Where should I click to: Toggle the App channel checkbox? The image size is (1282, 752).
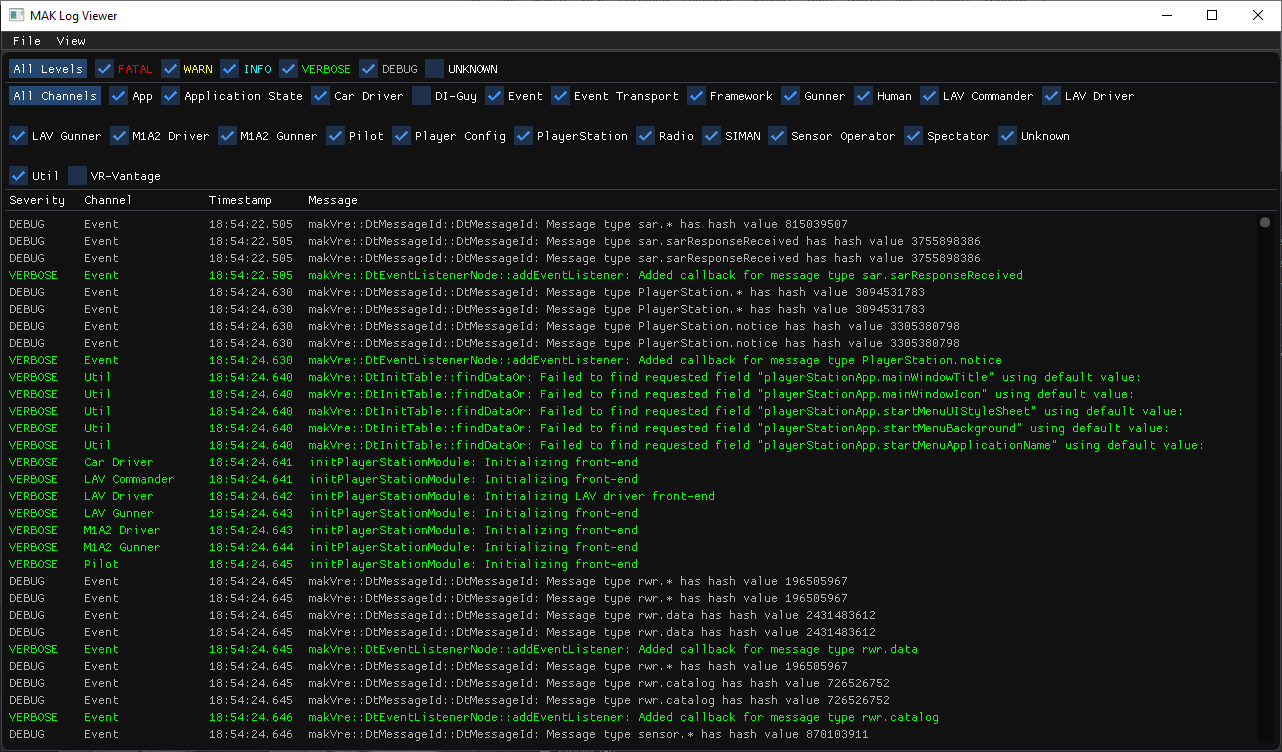118,96
